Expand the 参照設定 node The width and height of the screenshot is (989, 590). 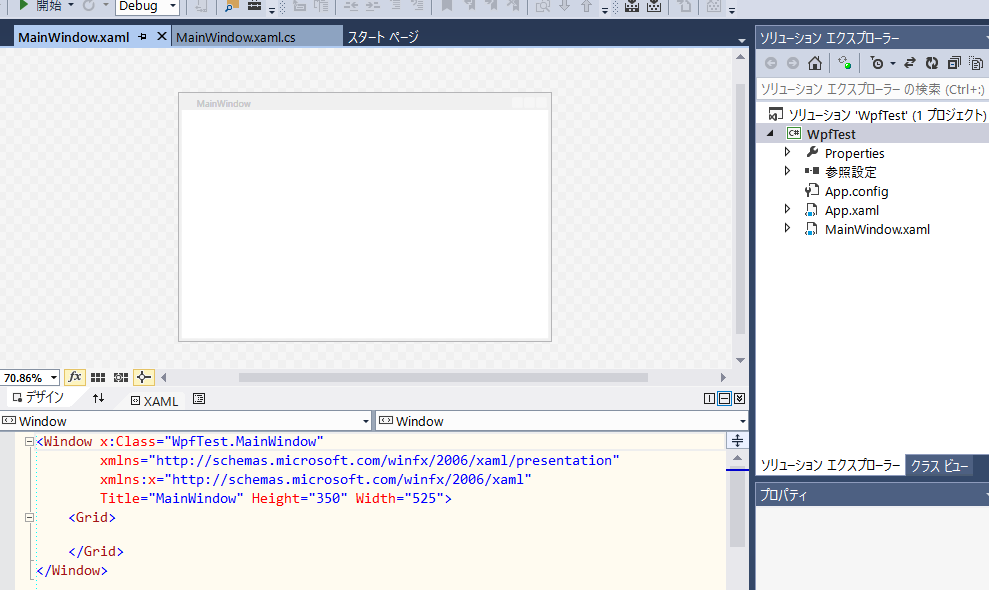787,171
